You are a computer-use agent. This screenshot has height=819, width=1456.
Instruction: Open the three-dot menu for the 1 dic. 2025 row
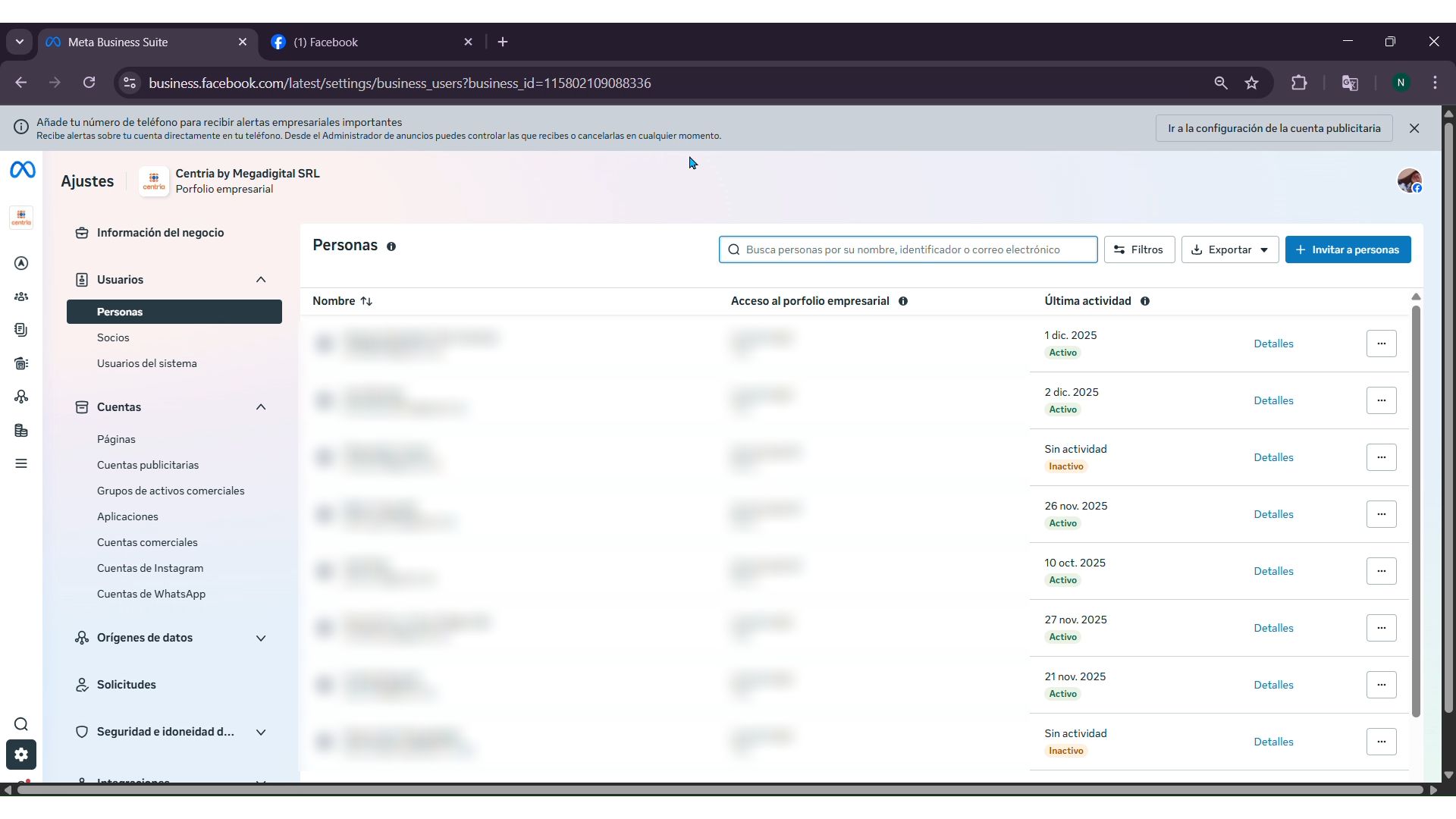(1381, 344)
